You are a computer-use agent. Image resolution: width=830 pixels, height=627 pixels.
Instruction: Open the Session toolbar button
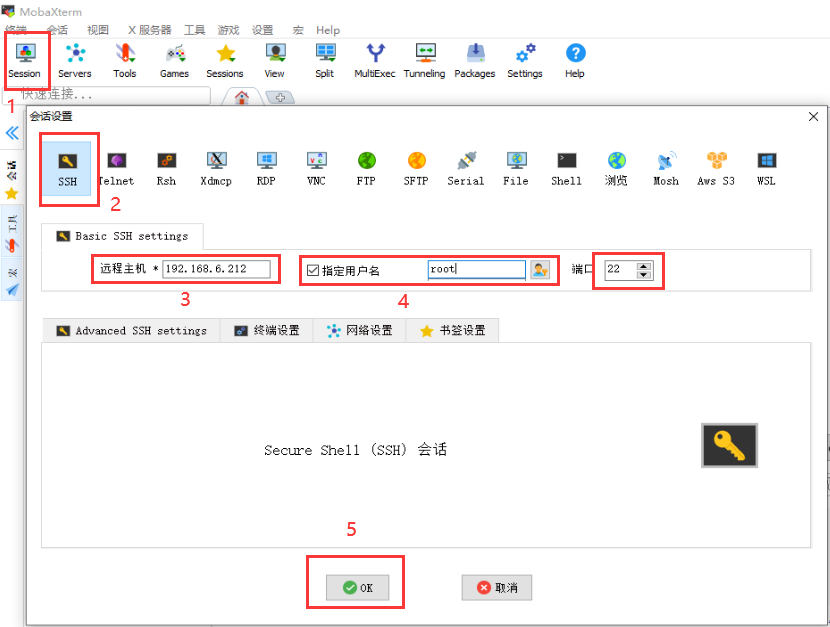click(x=25, y=61)
